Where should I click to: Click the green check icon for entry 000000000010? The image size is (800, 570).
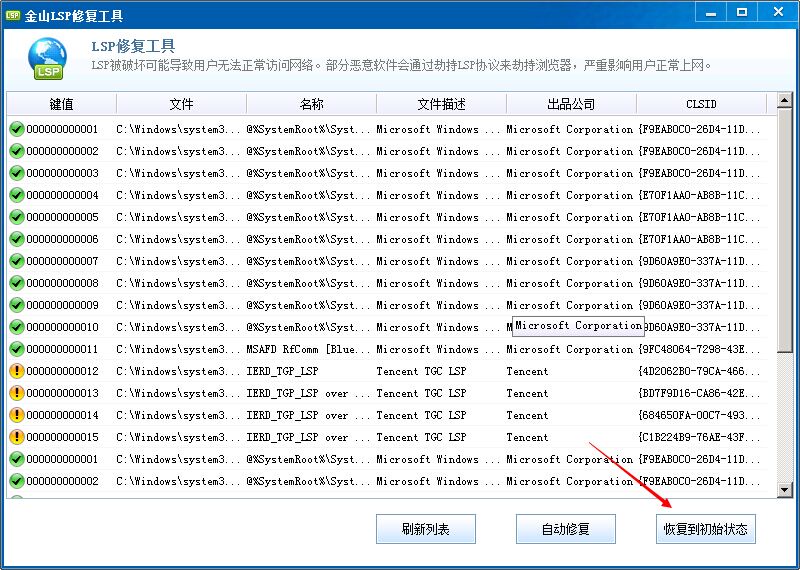coord(17,327)
